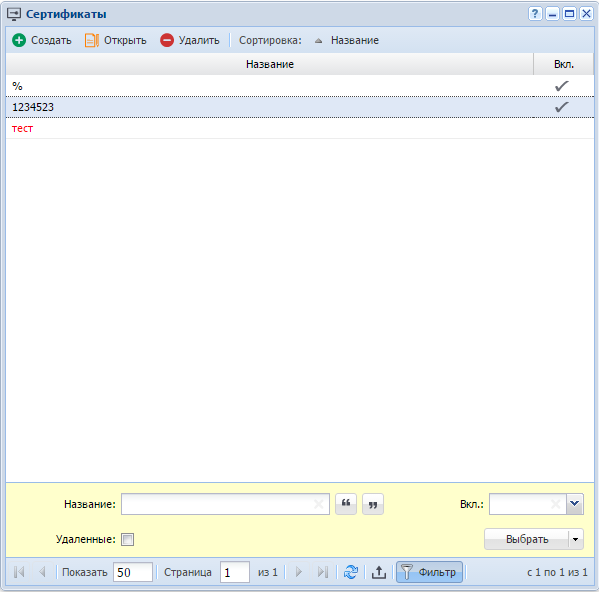This screenshot has width=599, height=592.
Task: Select the row named тест
Action: [x=300, y=128]
